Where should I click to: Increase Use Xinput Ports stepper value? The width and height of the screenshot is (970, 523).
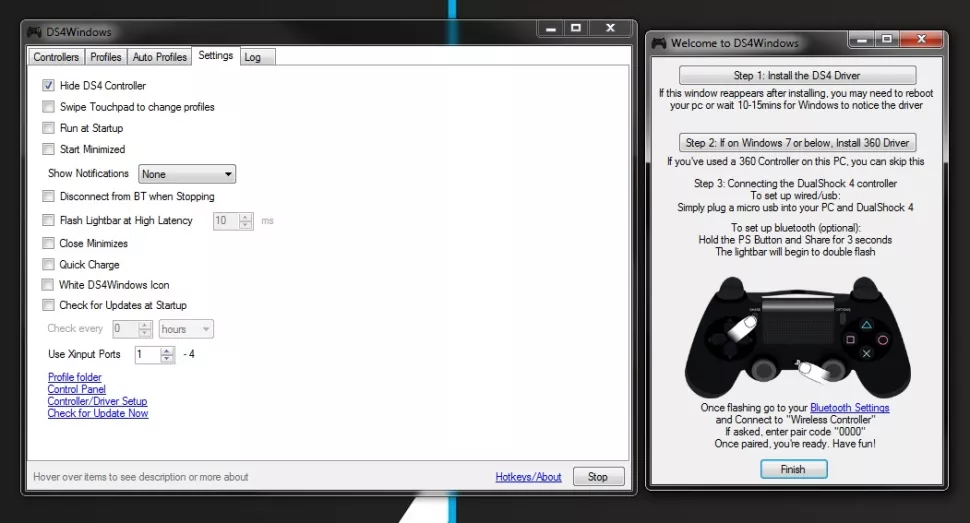pos(169,350)
